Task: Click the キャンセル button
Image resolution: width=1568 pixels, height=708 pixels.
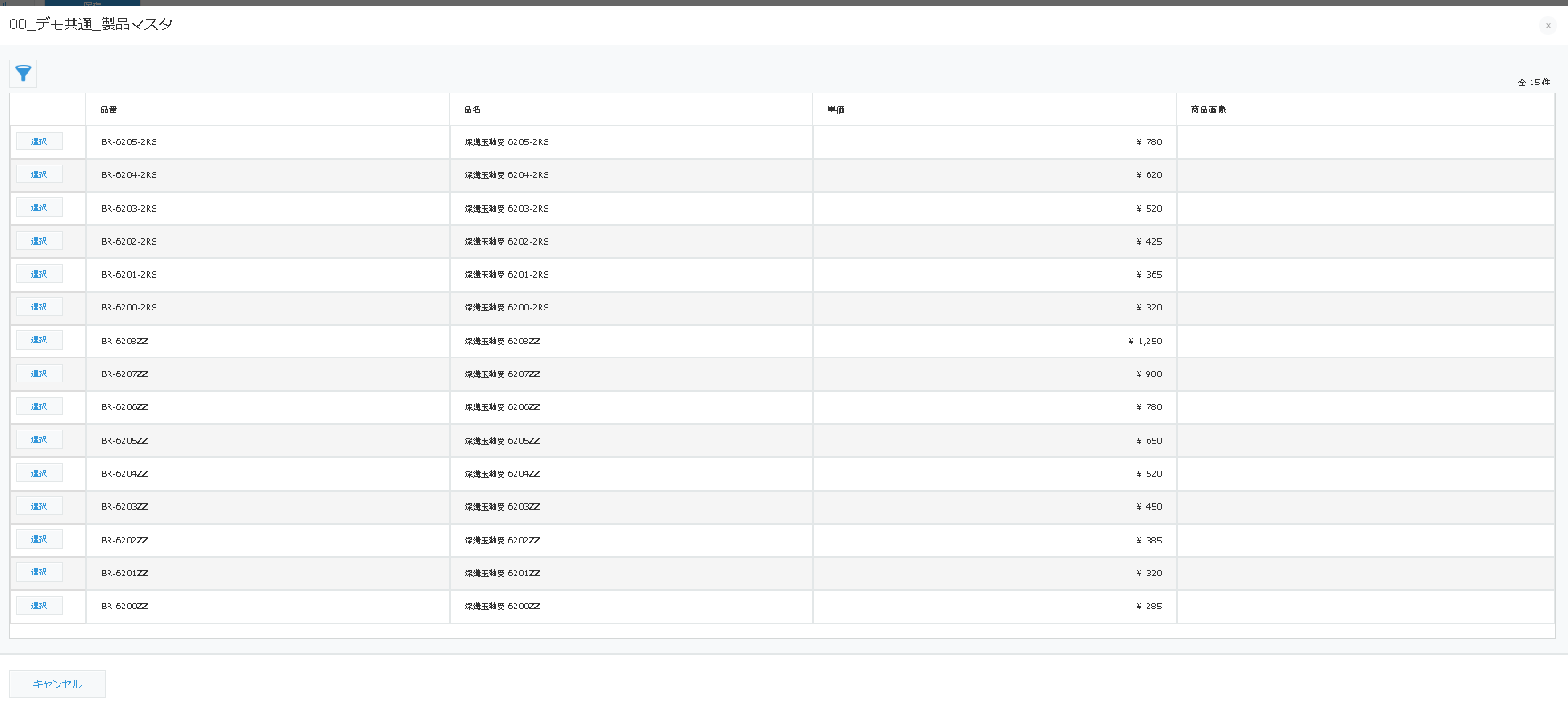Action: pos(57,684)
